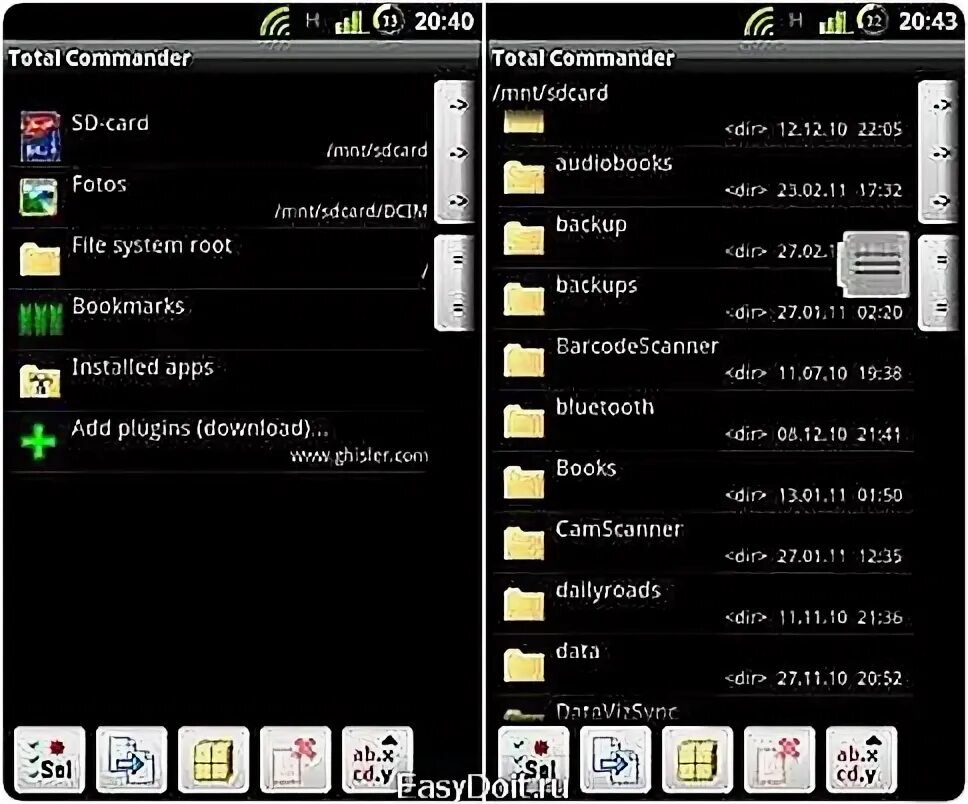Viewport: 968px width, 804px height.
Task: Tap the lower equals button on left side bar
Action: pyautogui.click(x=458, y=307)
